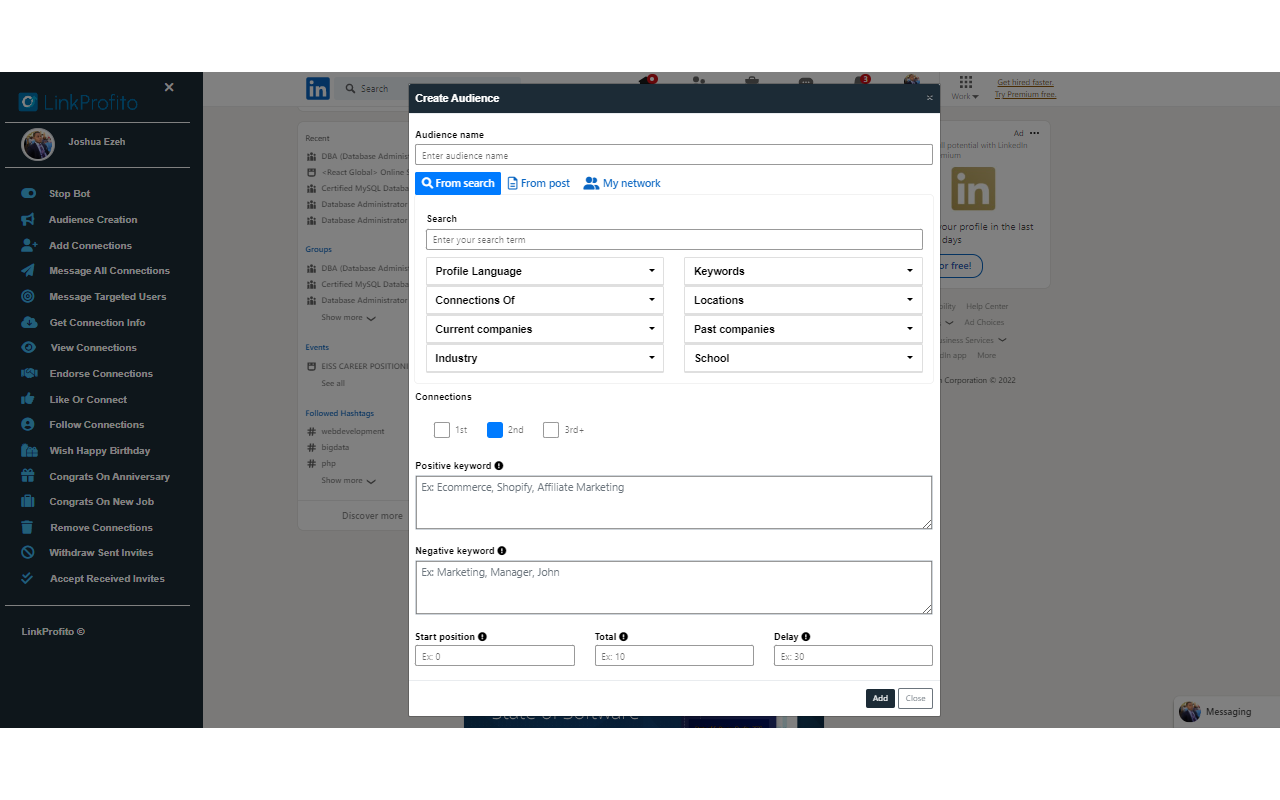Click the Add button in the dialog

pyautogui.click(x=880, y=698)
